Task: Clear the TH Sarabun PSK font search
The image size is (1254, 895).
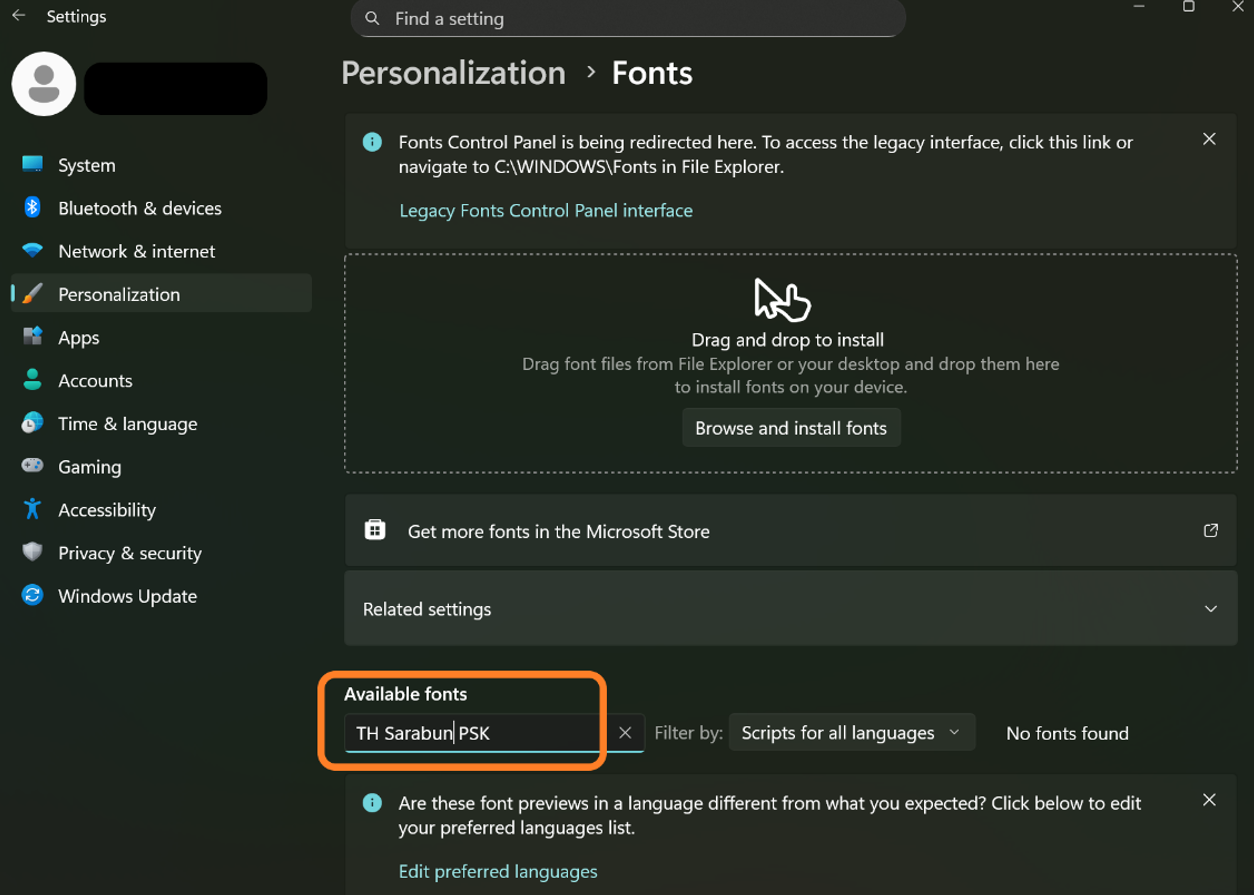Action: click(625, 733)
